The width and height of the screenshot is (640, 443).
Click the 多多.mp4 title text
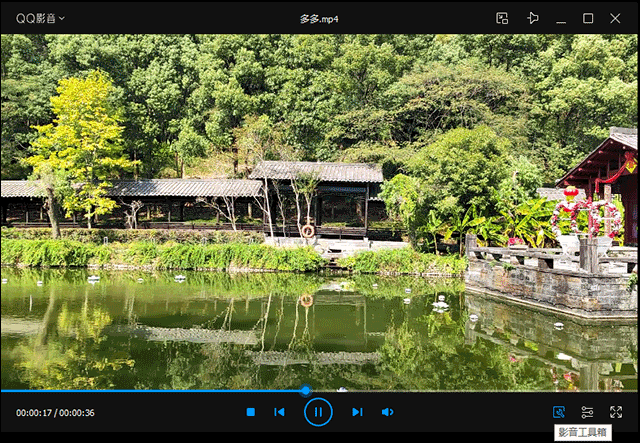click(319, 19)
